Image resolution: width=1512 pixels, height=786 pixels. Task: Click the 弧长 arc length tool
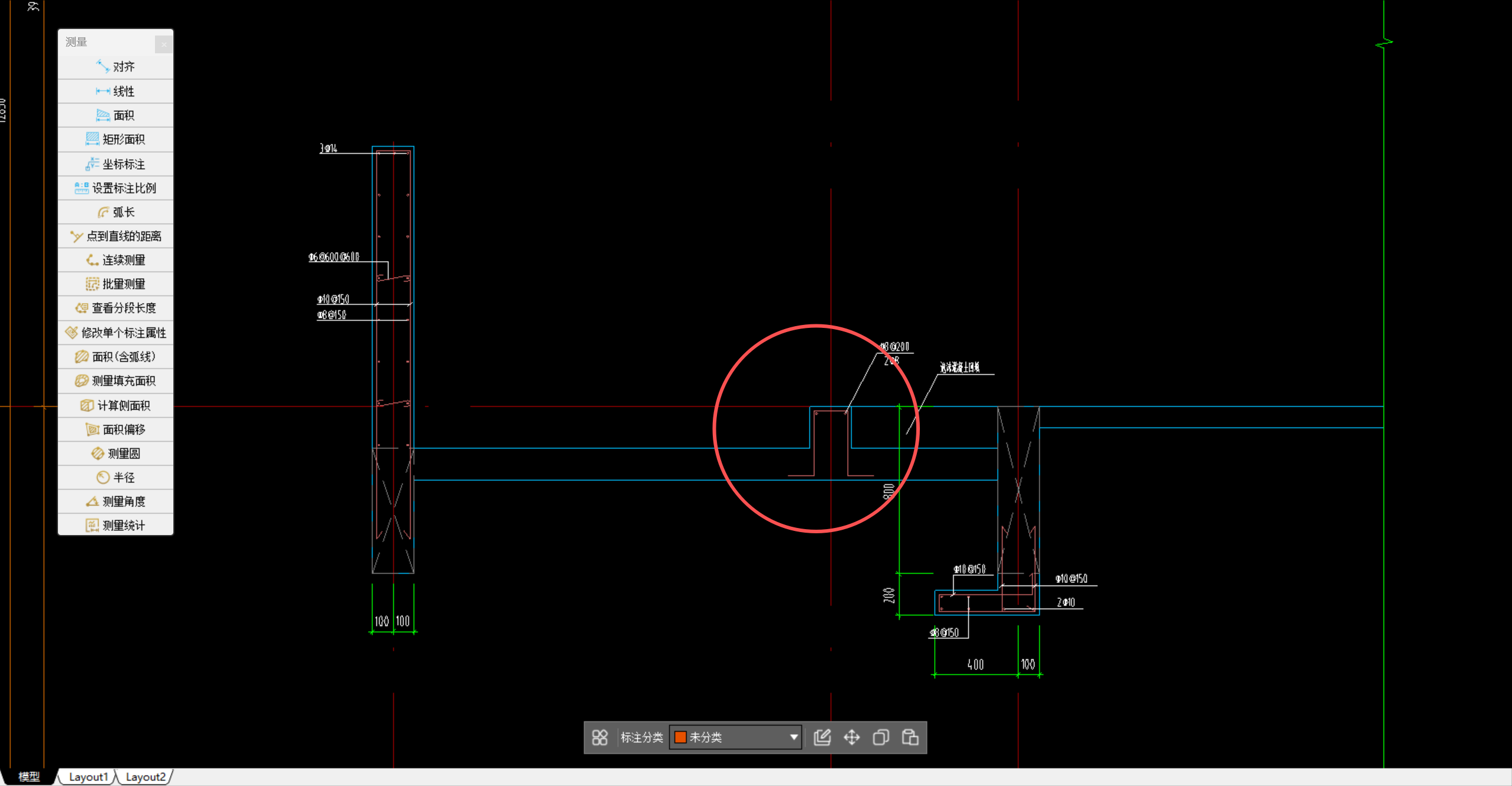116,212
